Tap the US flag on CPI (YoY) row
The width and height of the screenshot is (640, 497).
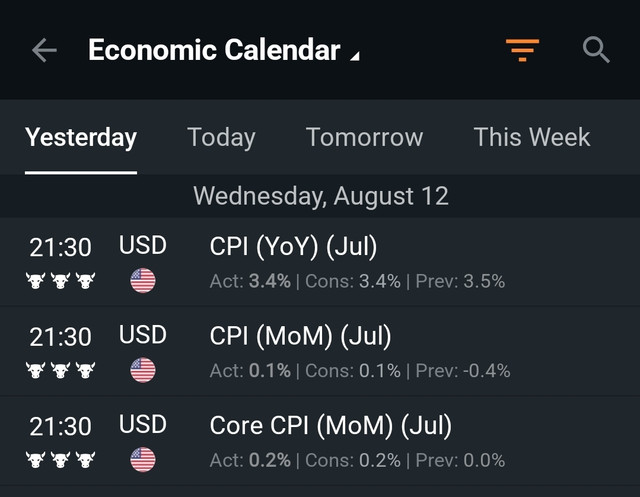[143, 281]
